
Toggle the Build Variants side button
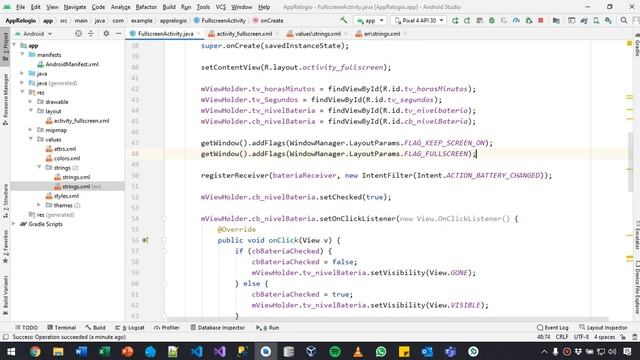pos(5,296)
